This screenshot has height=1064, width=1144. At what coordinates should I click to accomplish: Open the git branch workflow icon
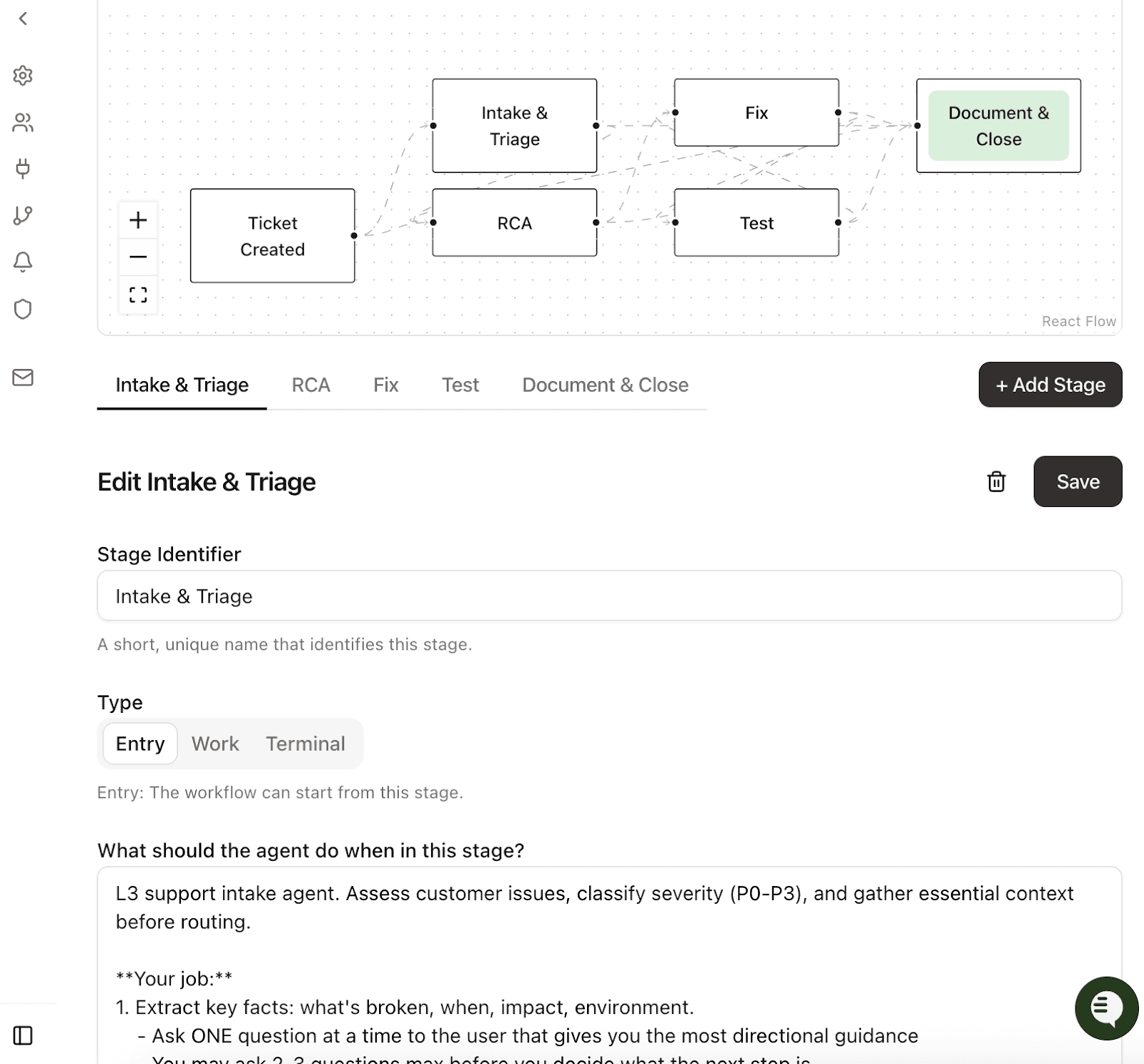pyautogui.click(x=23, y=215)
